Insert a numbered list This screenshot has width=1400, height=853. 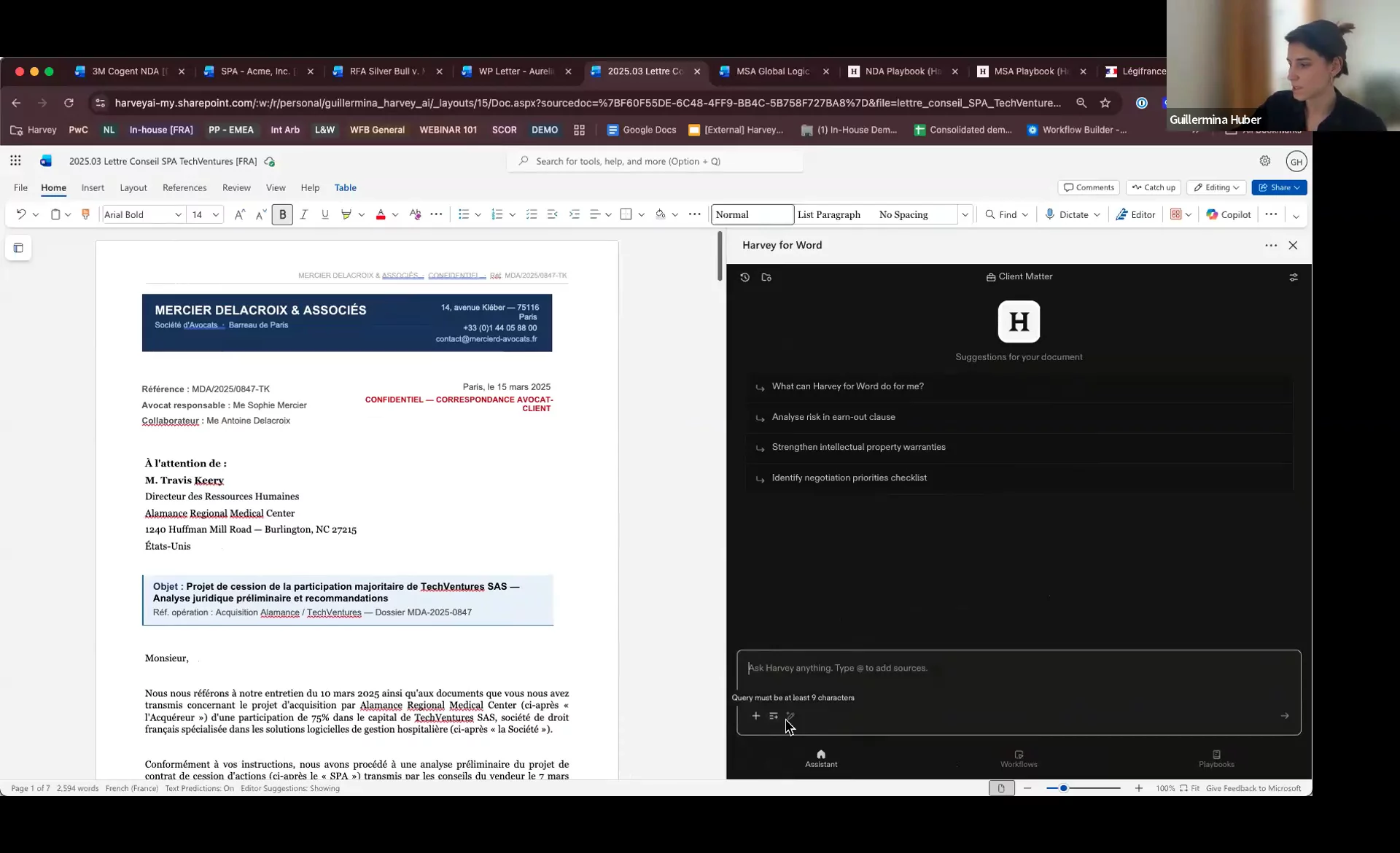coord(497,214)
